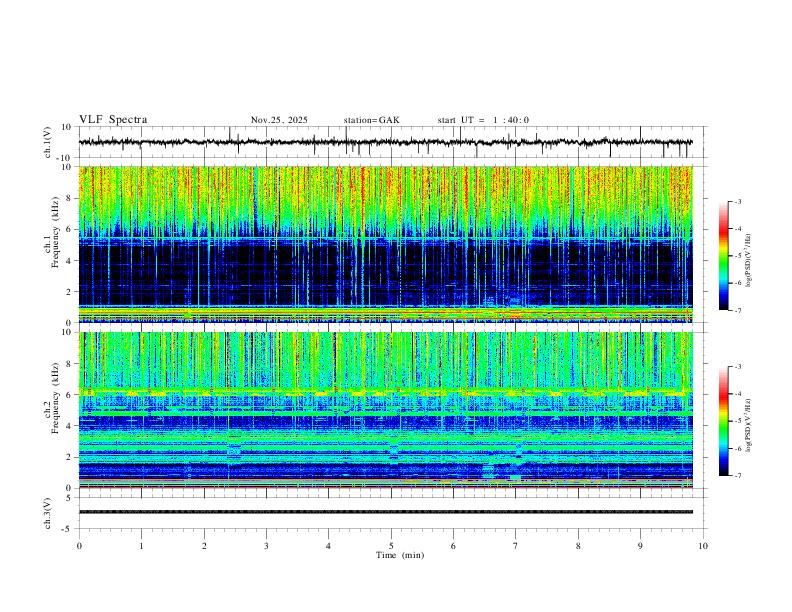Click the "-7" tick on ch.1 colorbar
Screen dimensions: 792x612
click(x=738, y=310)
